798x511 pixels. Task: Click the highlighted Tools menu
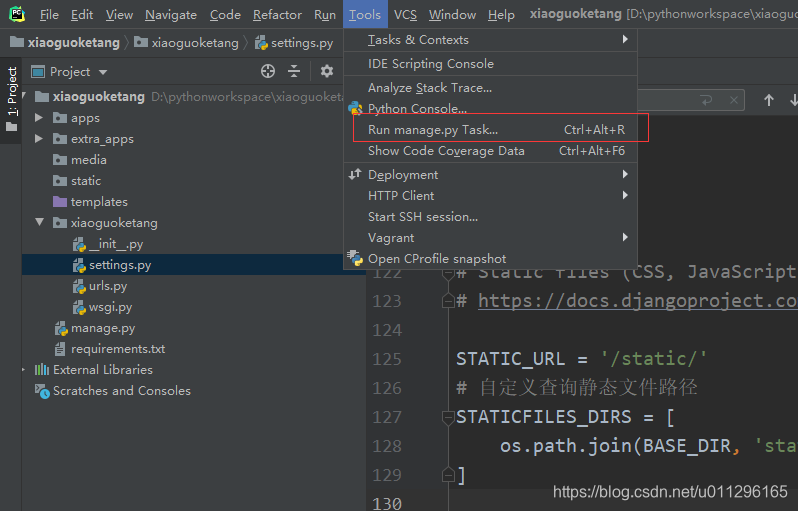365,14
